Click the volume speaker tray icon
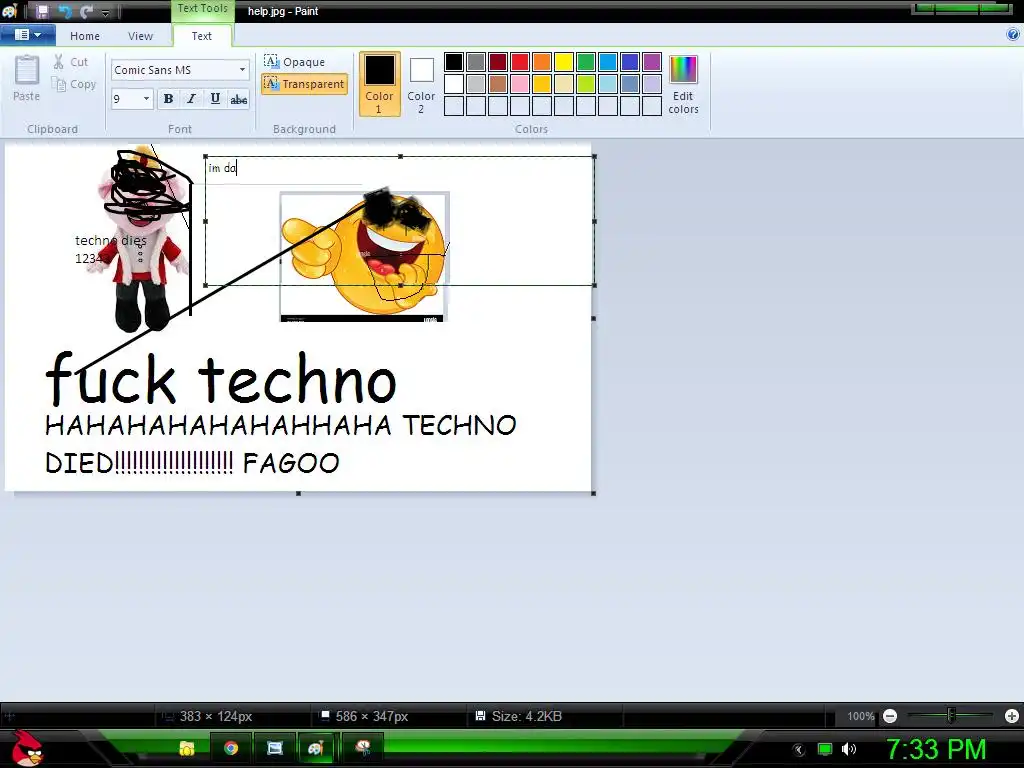 (x=849, y=749)
